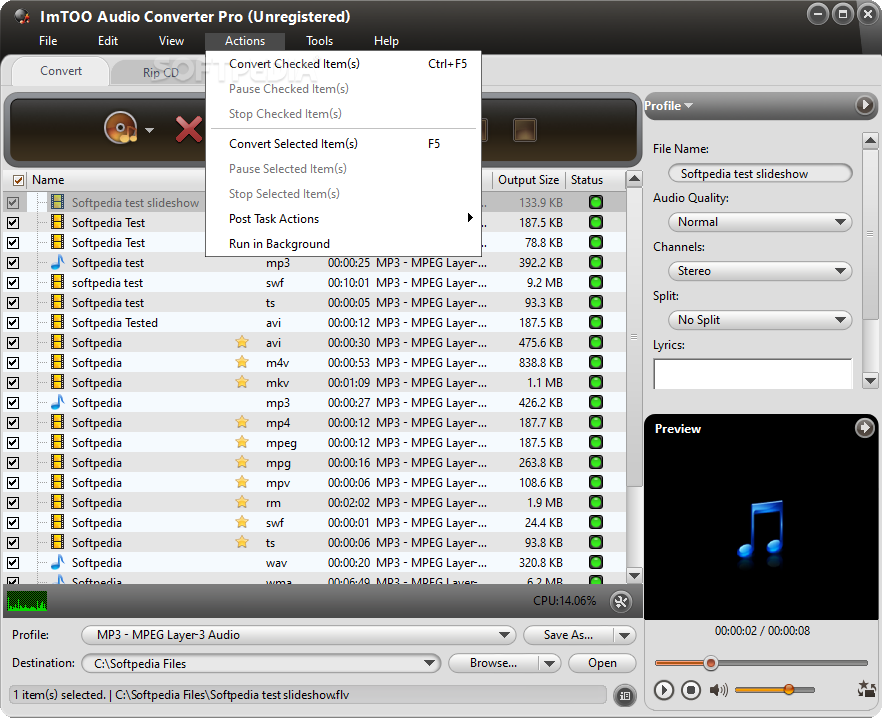Click the Browse button
Viewport: 882px width, 718px height.
pyautogui.click(x=493, y=663)
